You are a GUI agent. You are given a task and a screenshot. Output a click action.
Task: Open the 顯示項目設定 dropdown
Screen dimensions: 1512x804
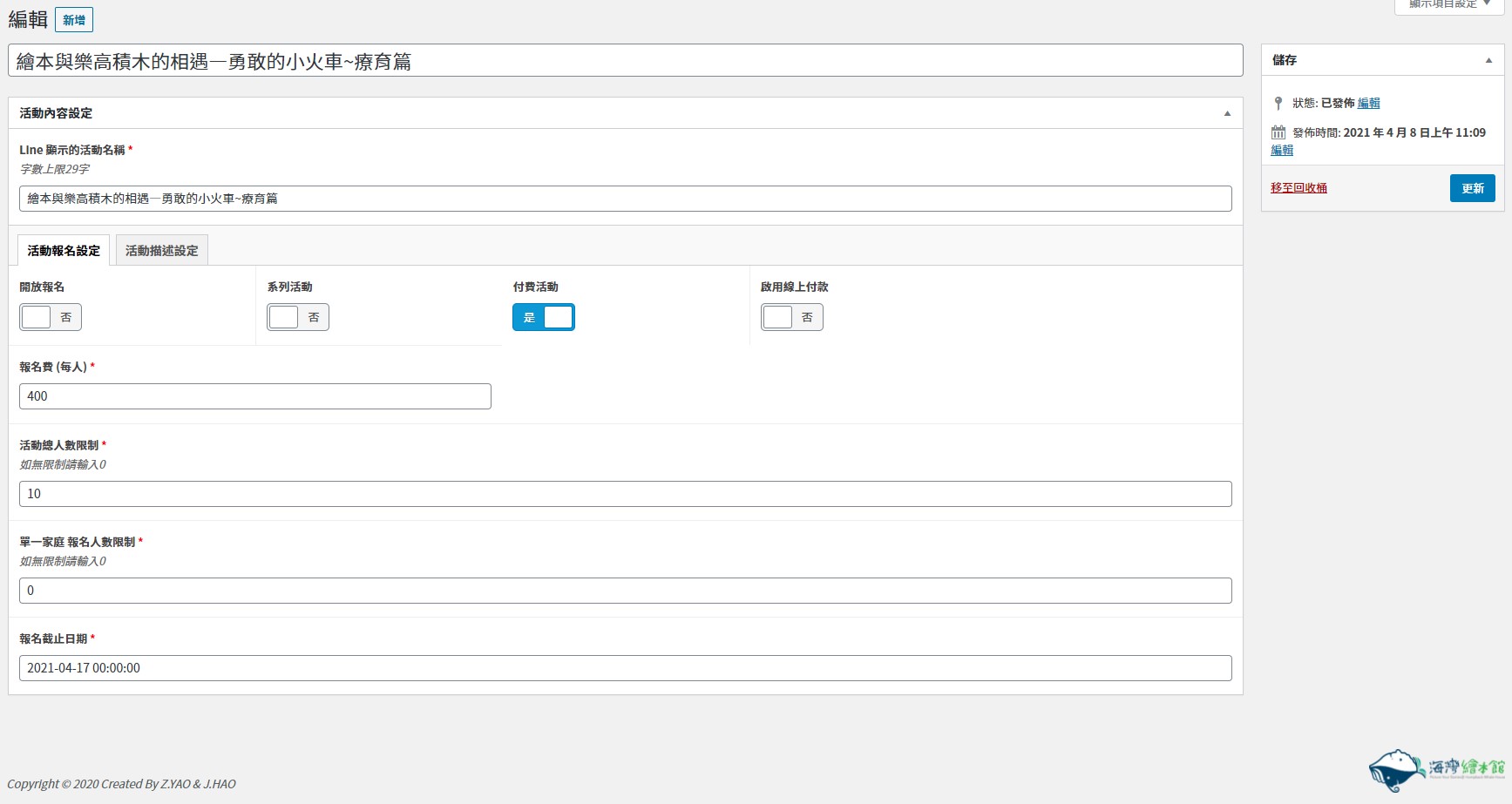[x=1449, y=4]
